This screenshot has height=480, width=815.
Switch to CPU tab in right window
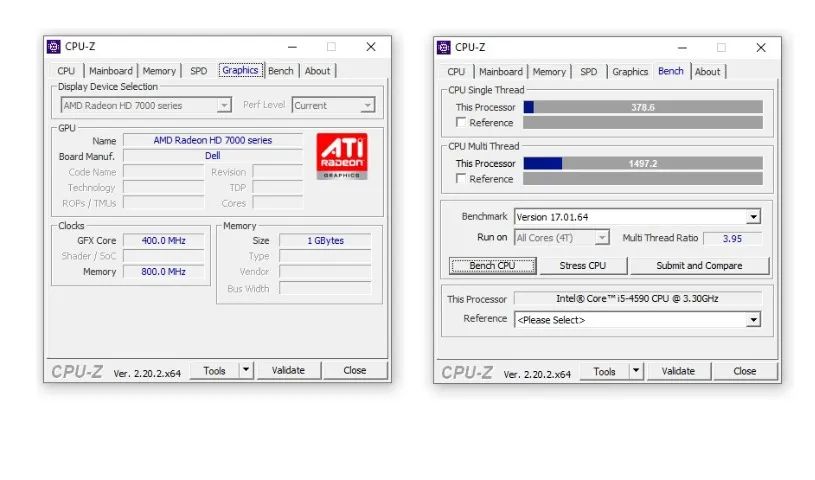pos(456,72)
